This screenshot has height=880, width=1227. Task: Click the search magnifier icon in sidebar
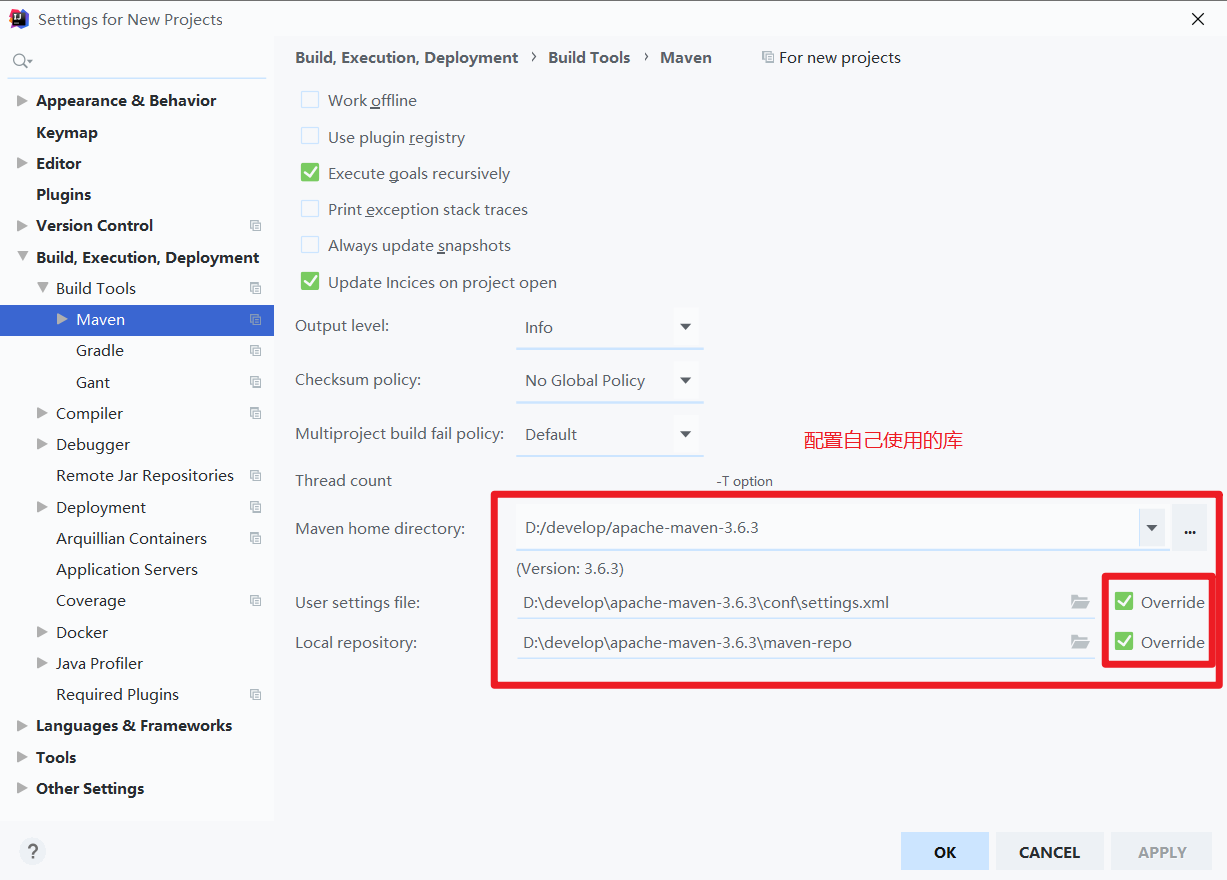[21, 61]
